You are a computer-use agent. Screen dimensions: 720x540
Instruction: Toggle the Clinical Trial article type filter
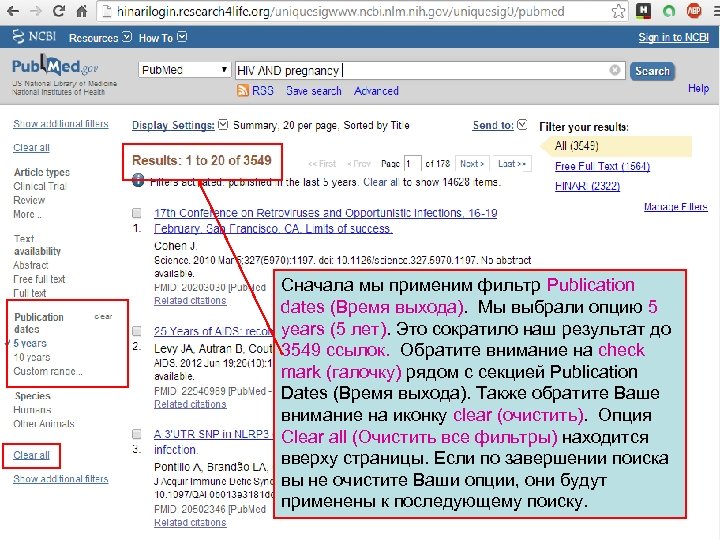[x=40, y=186]
